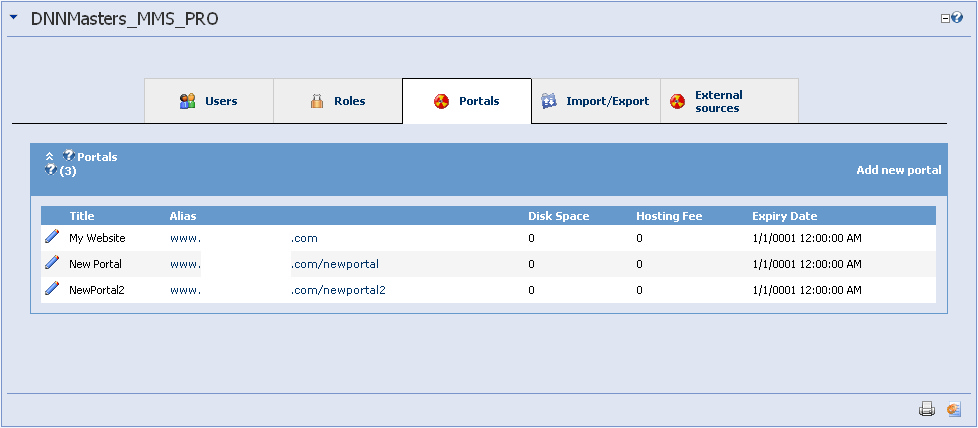Screen dimensions: 978x428
Task: Click expiry date of My Website row
Action: (x=807, y=238)
